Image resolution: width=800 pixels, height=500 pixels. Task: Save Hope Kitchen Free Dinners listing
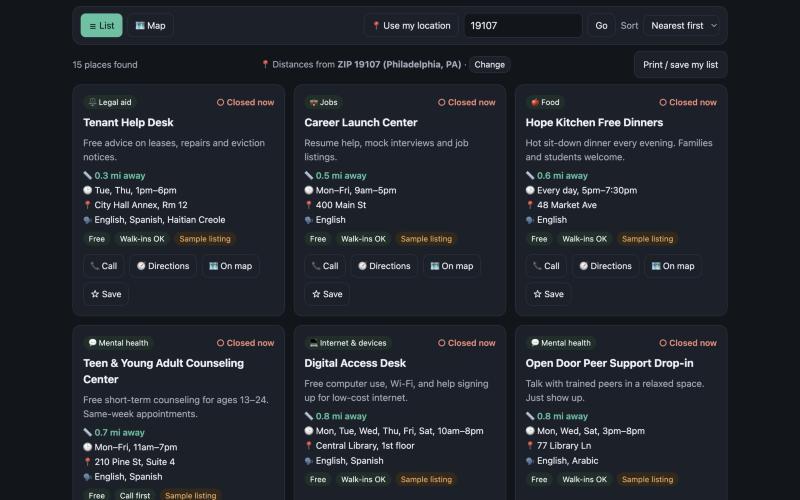549,294
